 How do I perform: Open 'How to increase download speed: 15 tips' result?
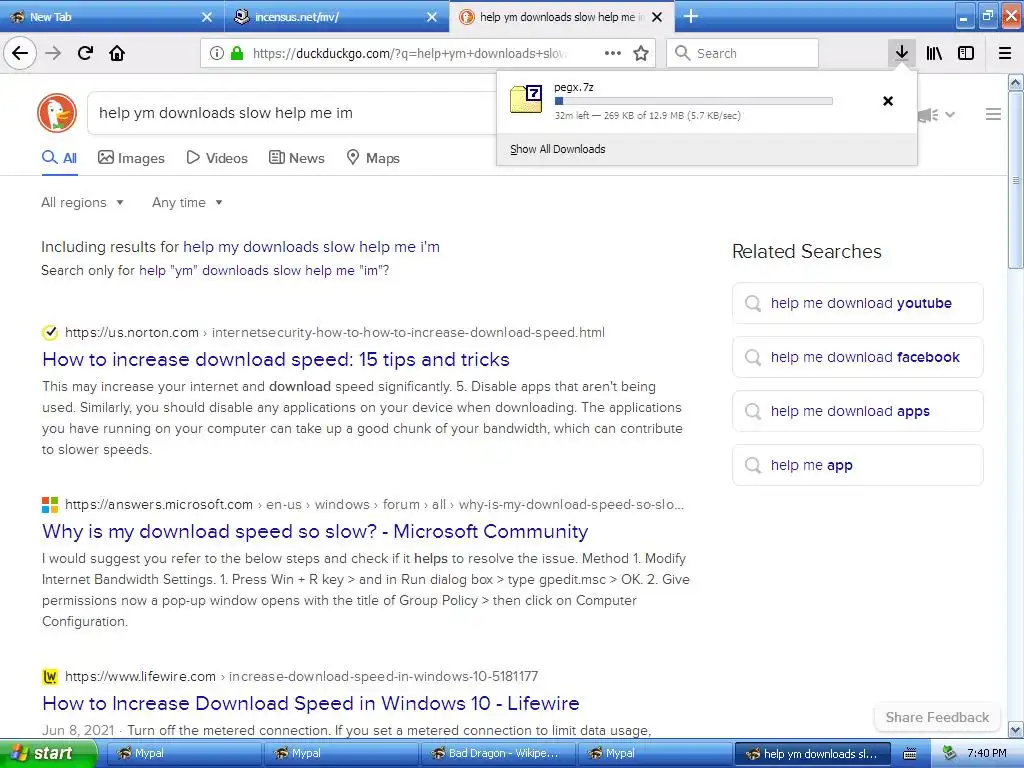pyautogui.click(x=276, y=359)
